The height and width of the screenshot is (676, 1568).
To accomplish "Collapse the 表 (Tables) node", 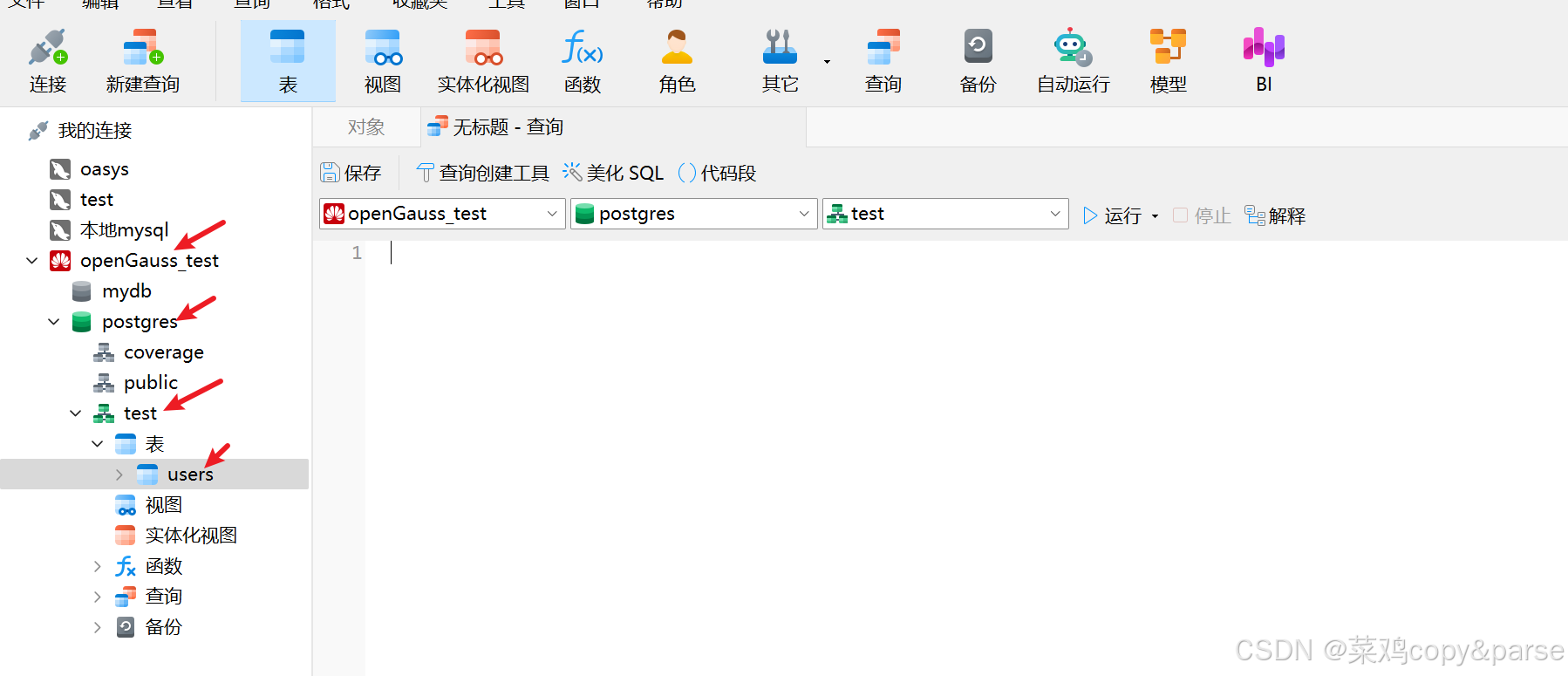I will coord(98,444).
